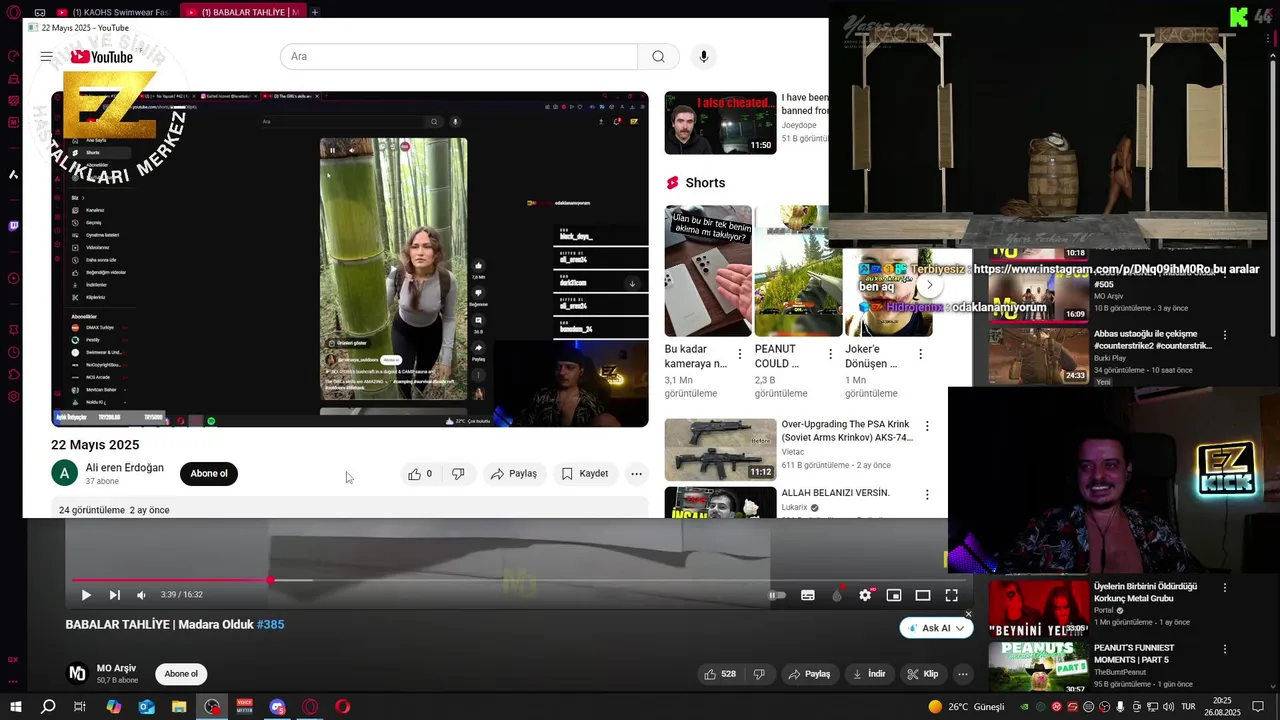Dislike the BABALAR TAHLİYE video
The height and width of the screenshot is (720, 1280).
[x=759, y=674]
